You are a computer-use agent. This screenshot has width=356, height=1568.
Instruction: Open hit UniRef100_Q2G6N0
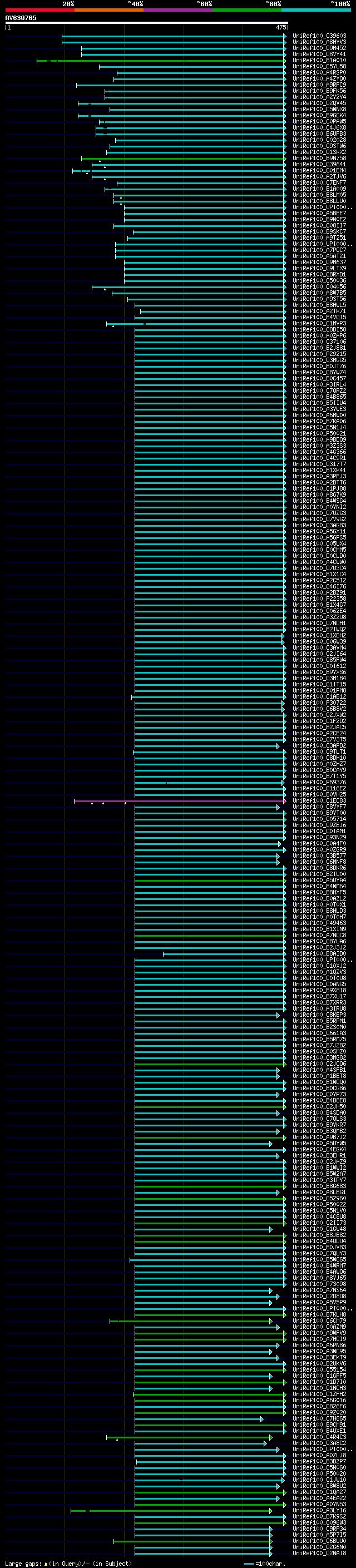pyautogui.click(x=319, y=1547)
